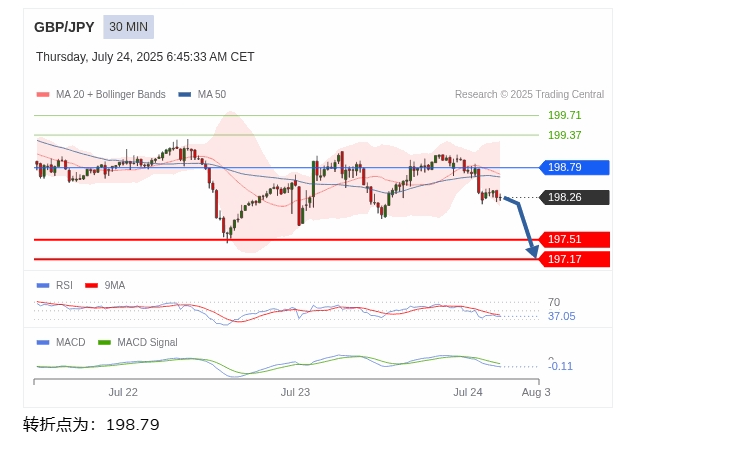Click the MA 50 legend swatch

(185, 95)
